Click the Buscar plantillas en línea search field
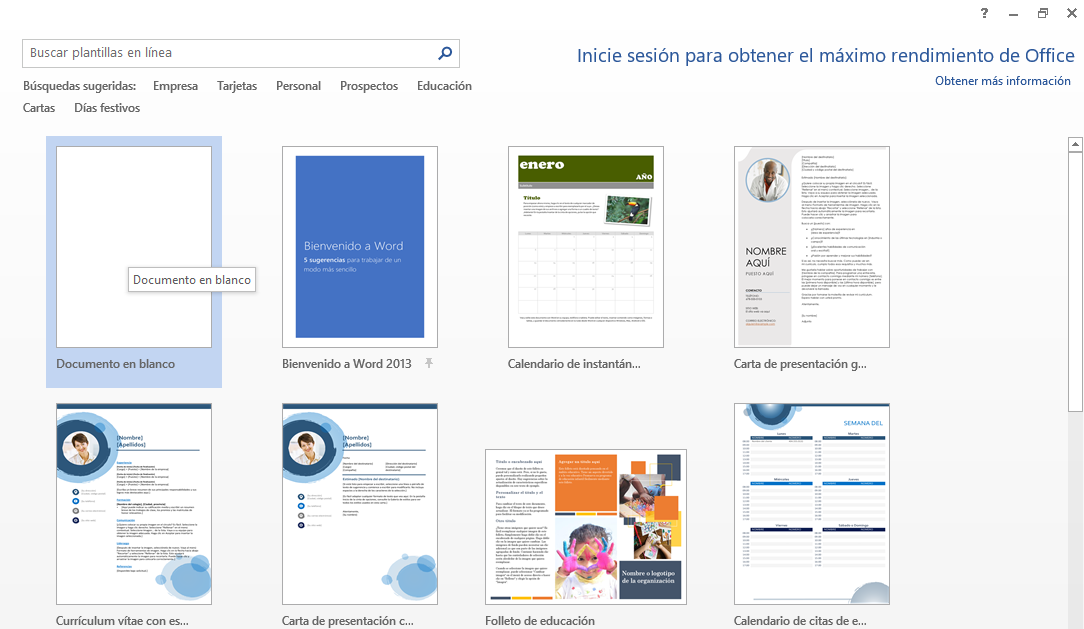 pos(220,53)
